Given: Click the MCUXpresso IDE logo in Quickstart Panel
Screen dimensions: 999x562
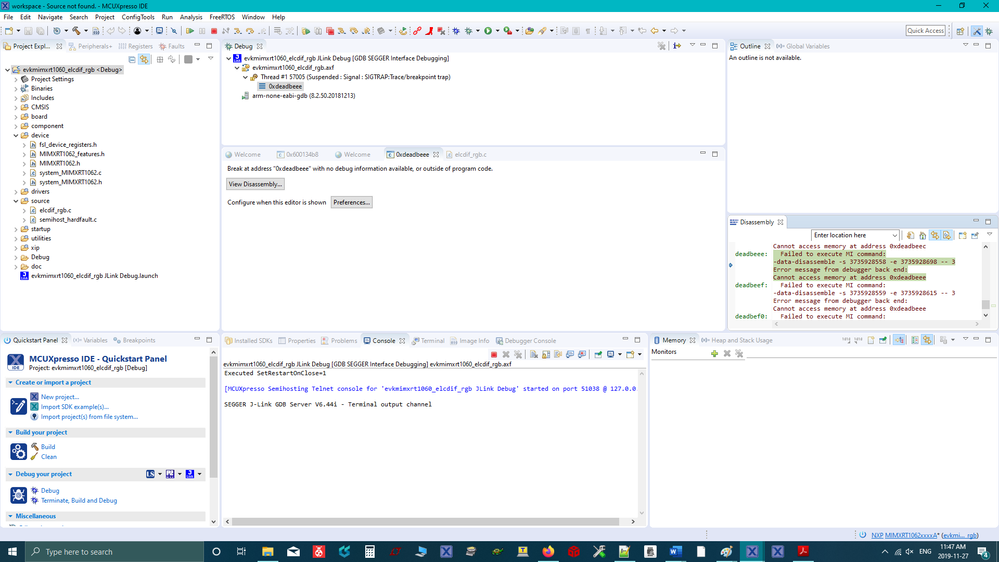Looking at the screenshot, I should (16, 363).
